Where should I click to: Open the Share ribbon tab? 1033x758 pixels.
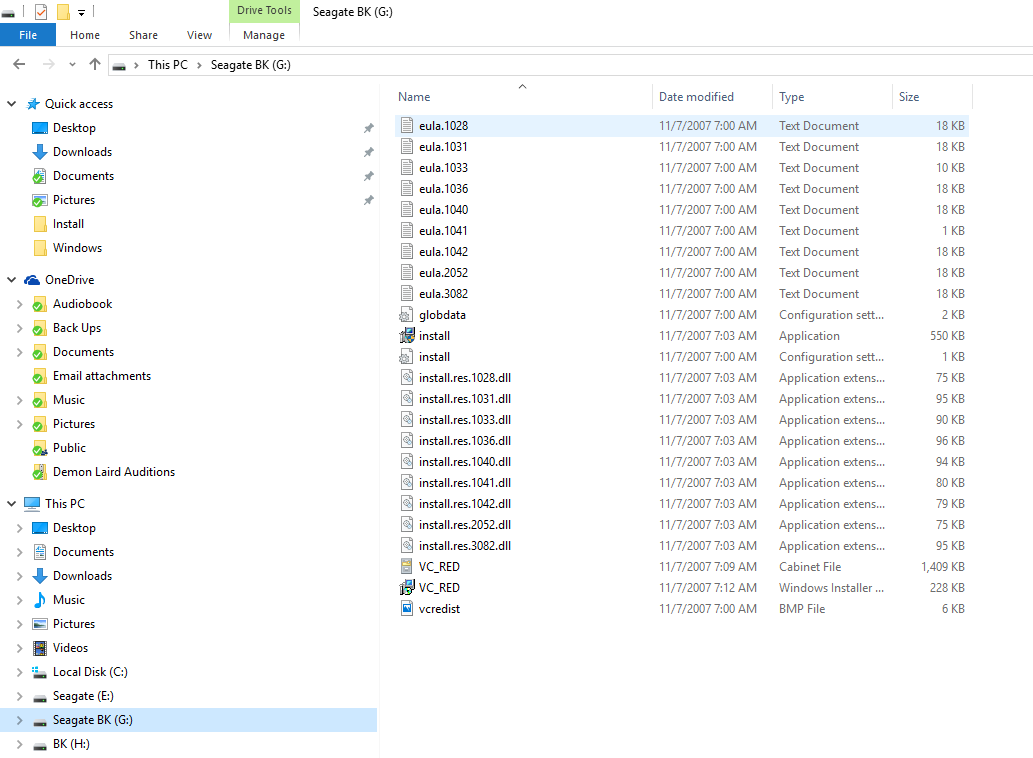point(143,35)
